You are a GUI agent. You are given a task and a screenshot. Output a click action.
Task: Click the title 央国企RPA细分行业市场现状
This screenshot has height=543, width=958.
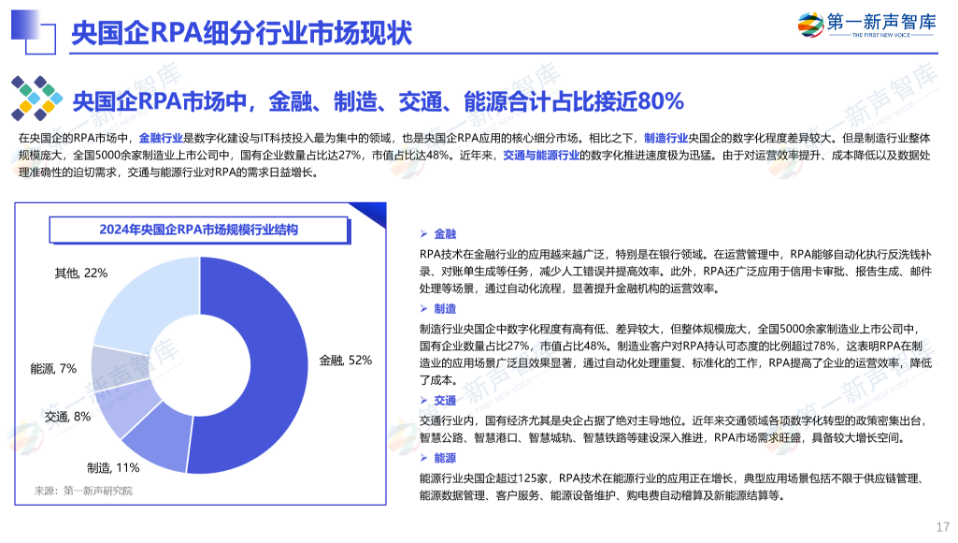(242, 33)
